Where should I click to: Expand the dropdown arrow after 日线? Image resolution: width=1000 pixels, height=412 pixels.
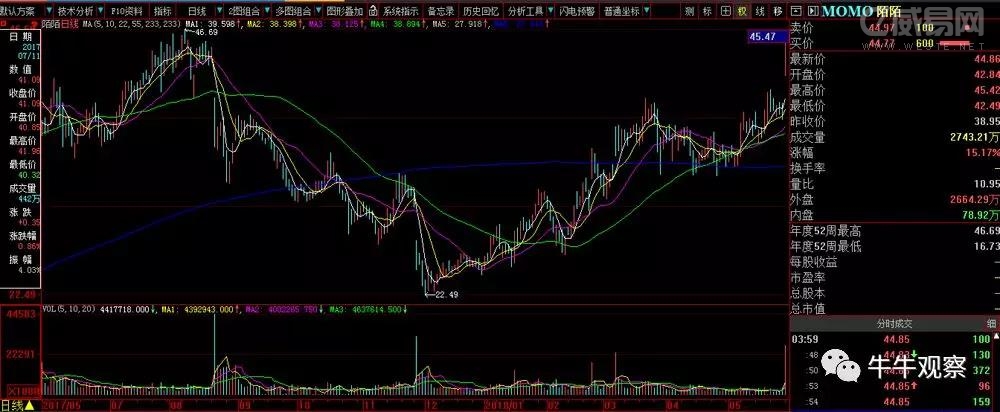click(221, 11)
